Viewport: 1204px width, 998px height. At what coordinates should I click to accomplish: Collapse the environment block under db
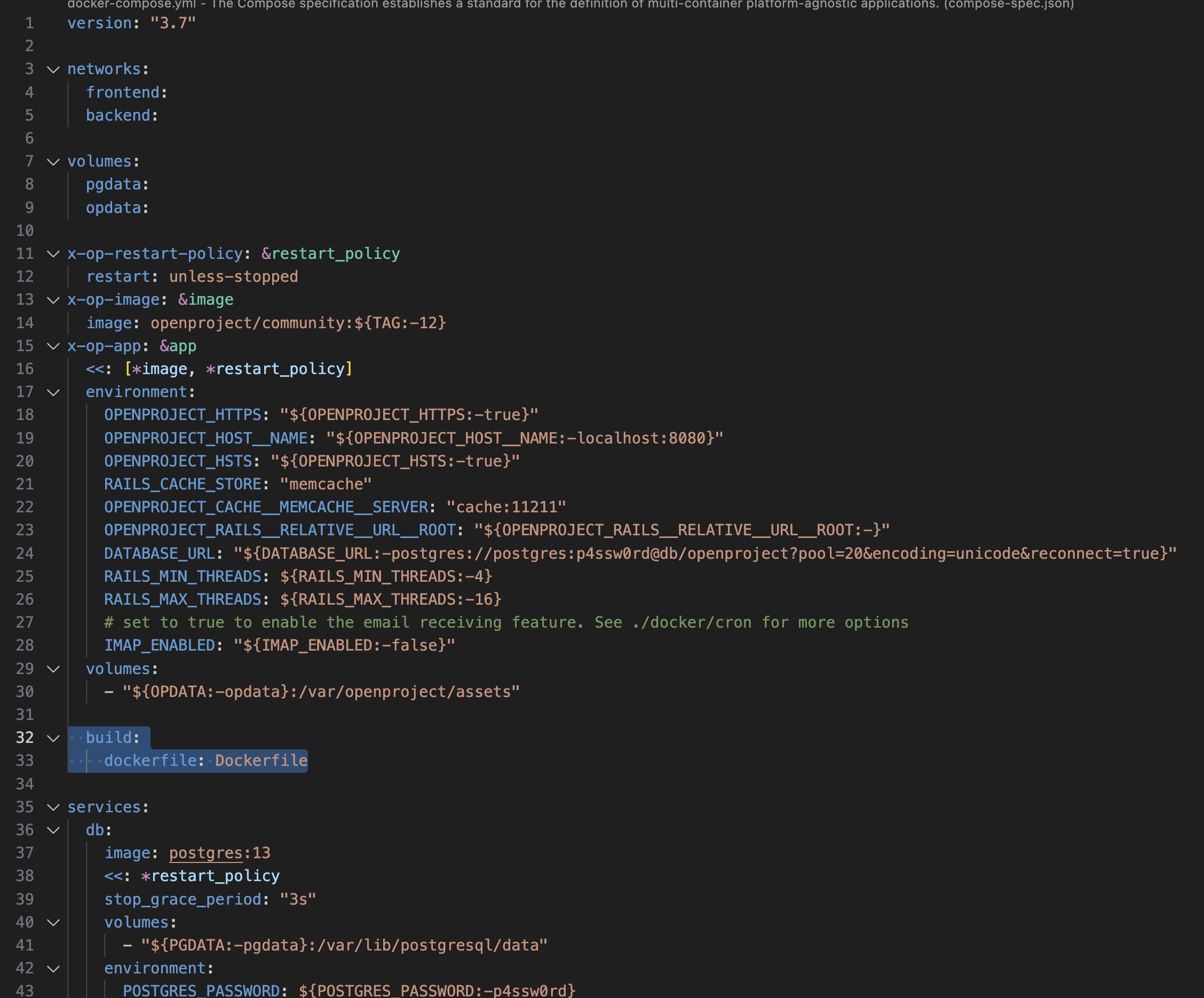point(53,968)
